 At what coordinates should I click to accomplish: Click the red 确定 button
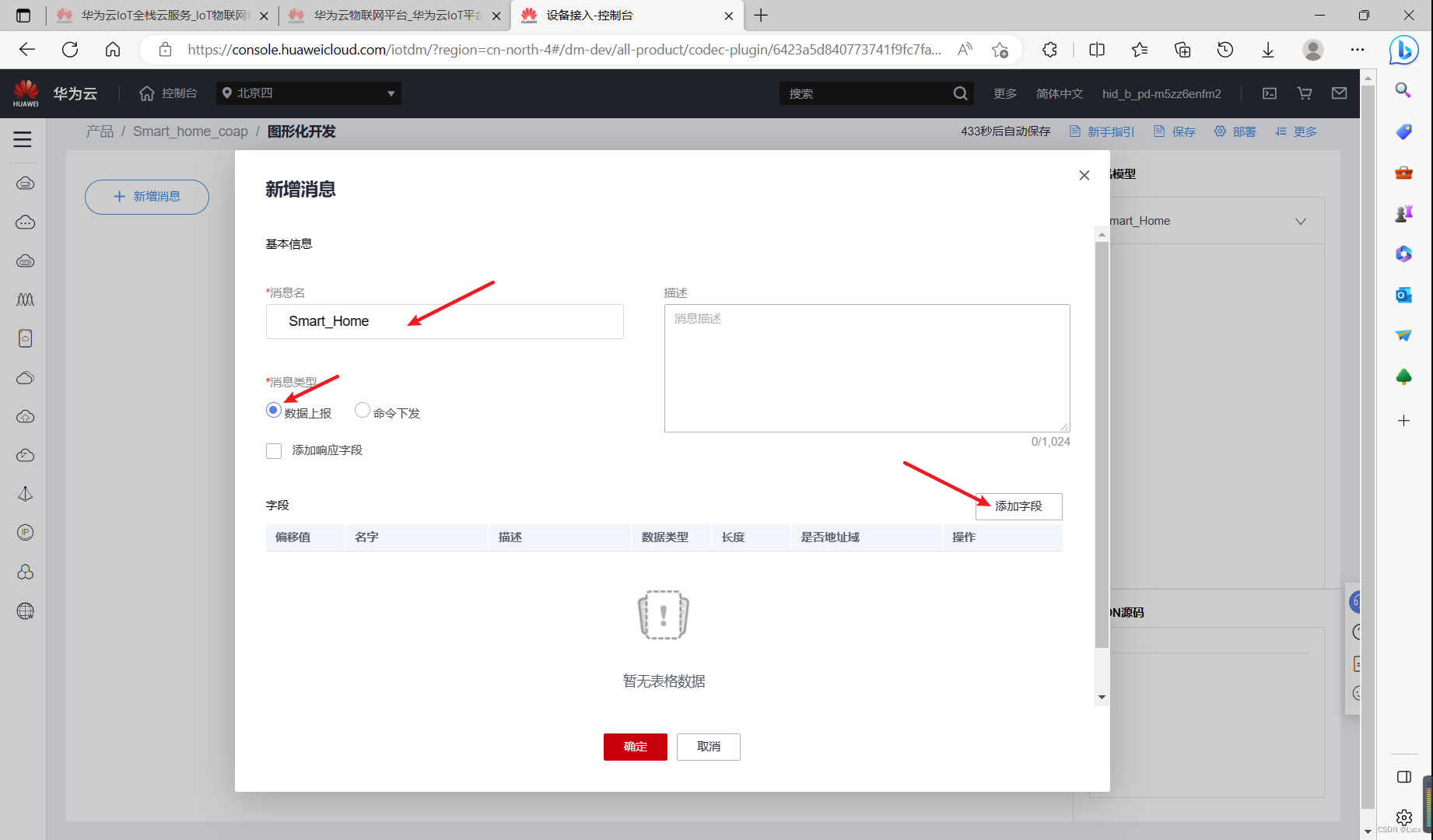635,747
